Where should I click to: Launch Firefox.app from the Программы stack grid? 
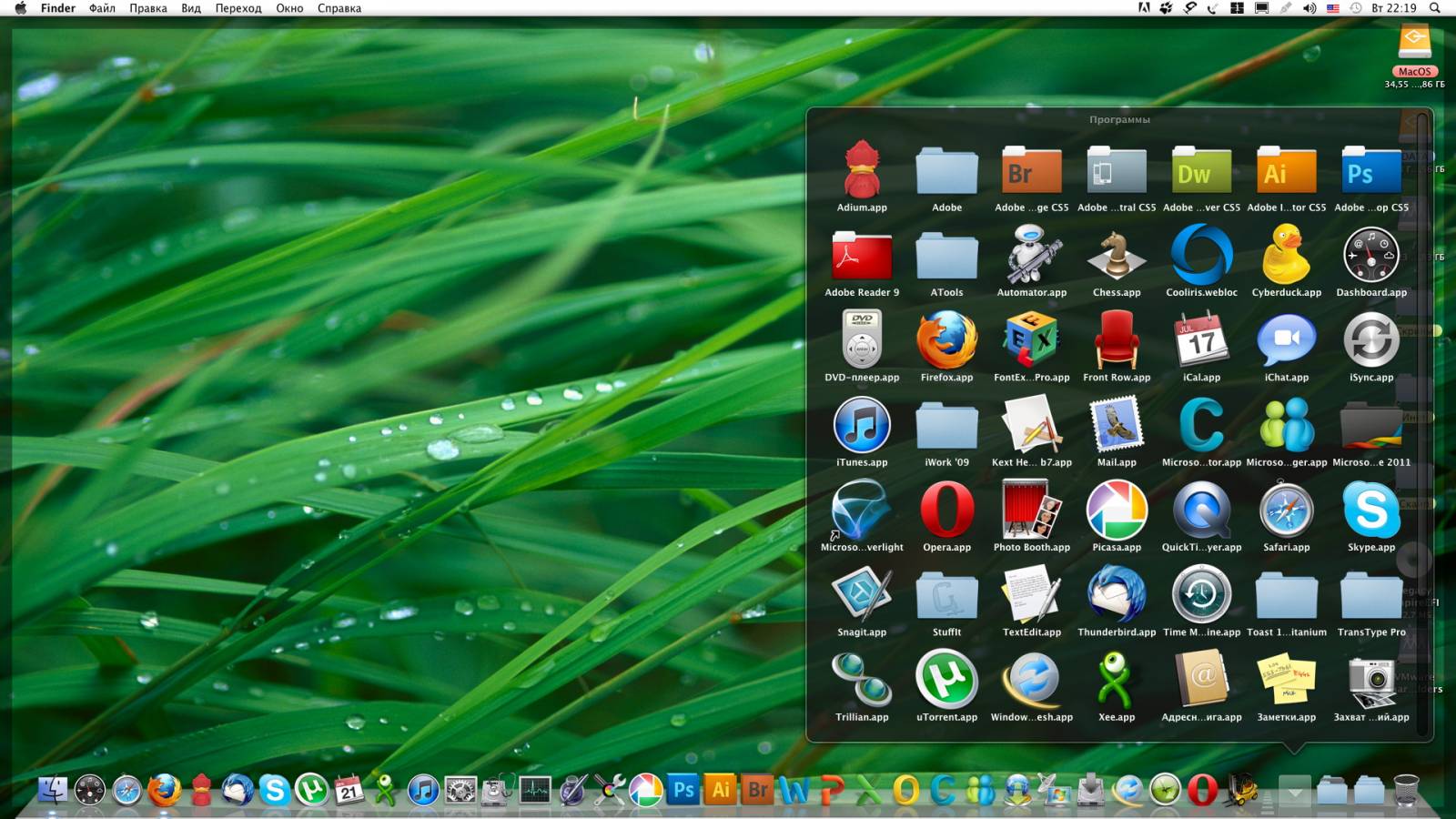946,339
